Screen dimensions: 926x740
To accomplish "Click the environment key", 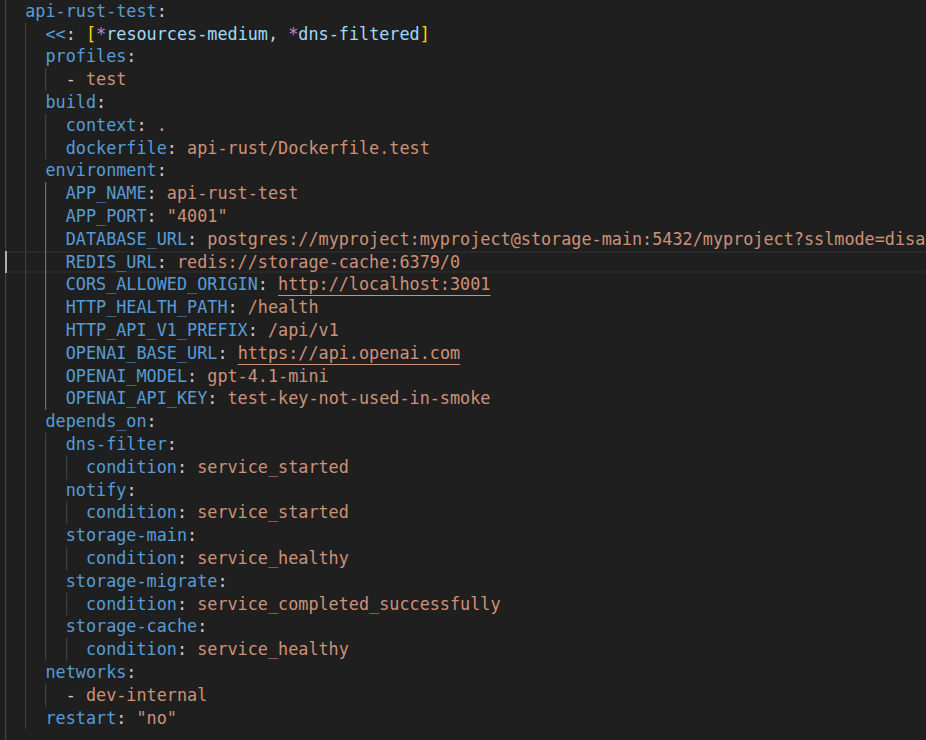I will click(x=101, y=170).
